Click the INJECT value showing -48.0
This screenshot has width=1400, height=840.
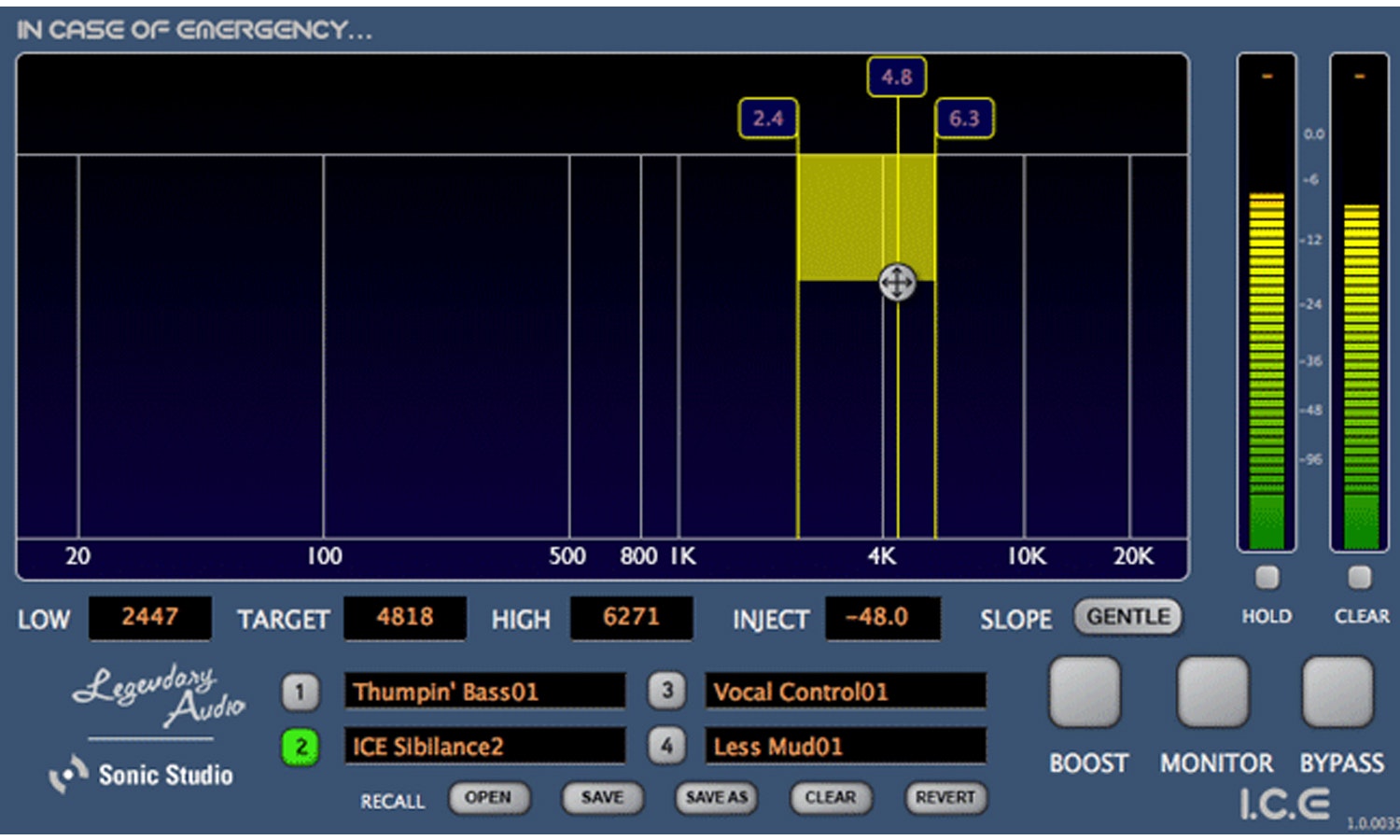pos(881,618)
